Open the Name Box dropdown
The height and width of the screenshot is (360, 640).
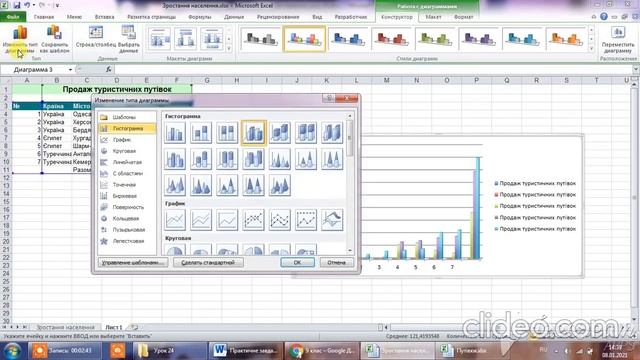click(70, 70)
